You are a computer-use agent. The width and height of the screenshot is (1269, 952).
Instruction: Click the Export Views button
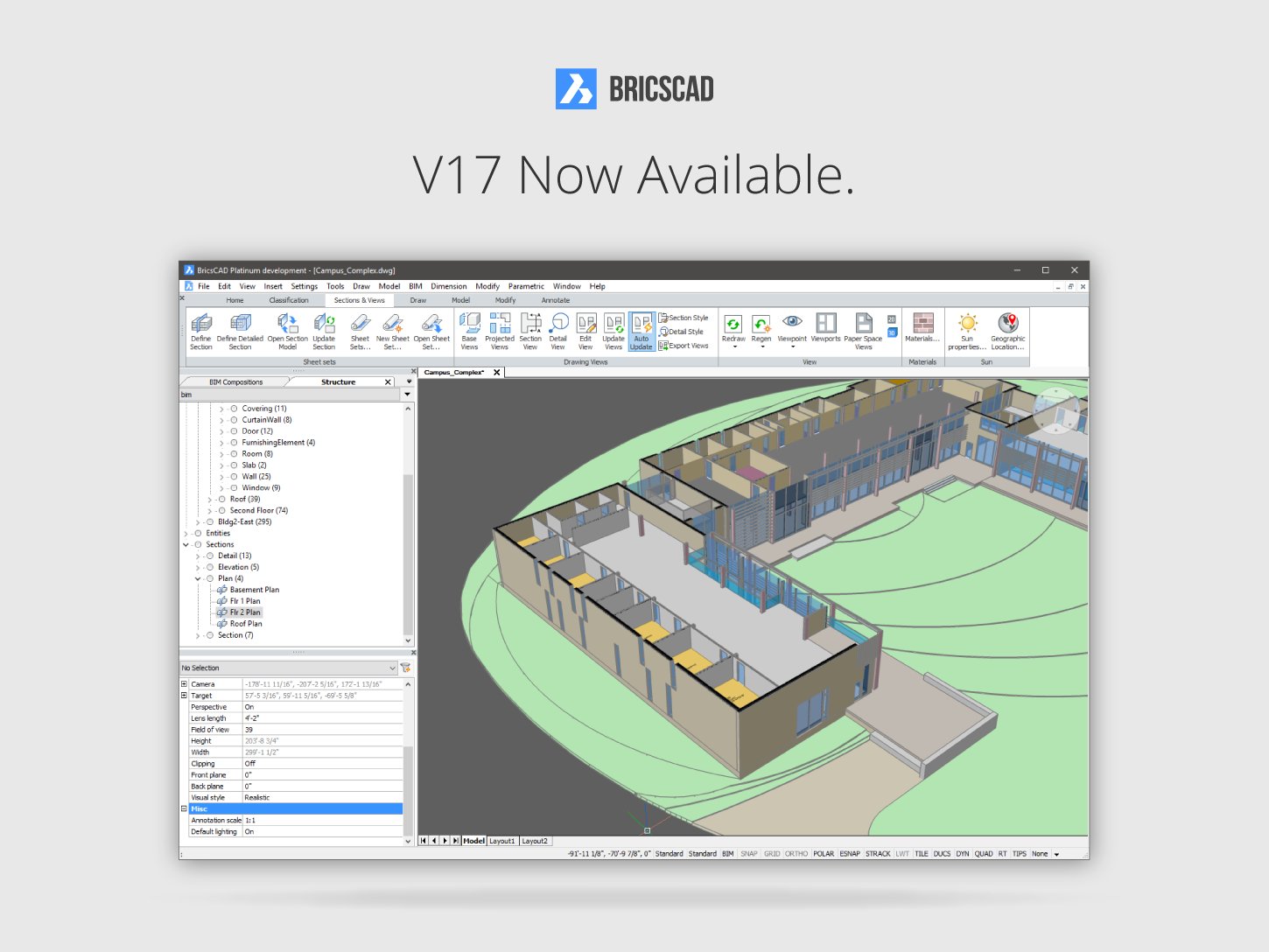pos(685,346)
